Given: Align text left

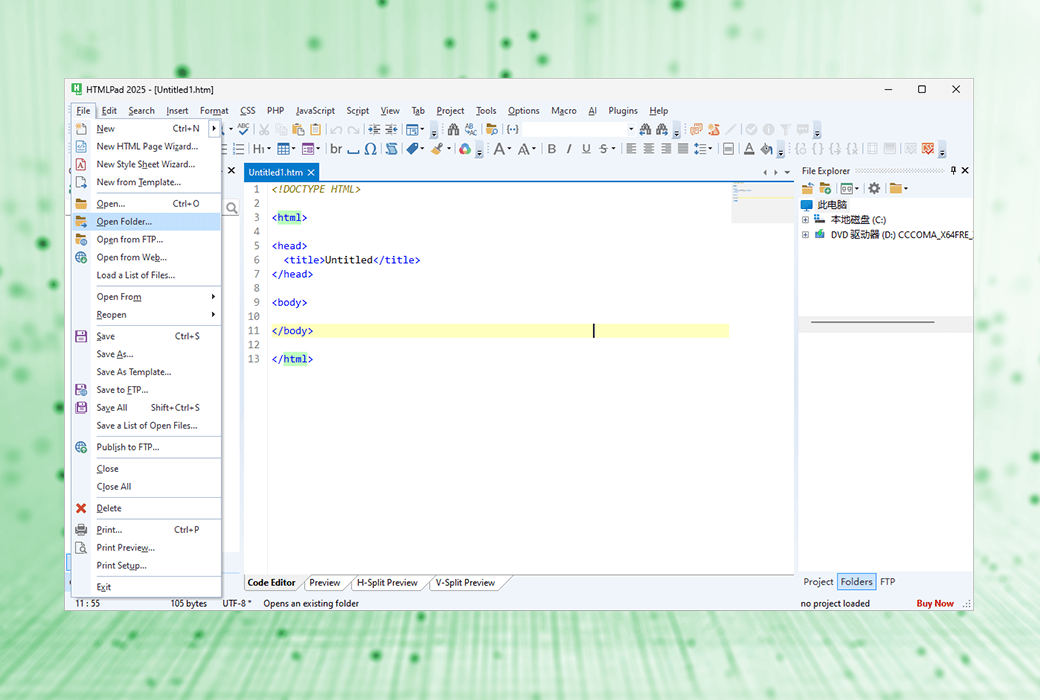Looking at the screenshot, I should coord(631,149).
